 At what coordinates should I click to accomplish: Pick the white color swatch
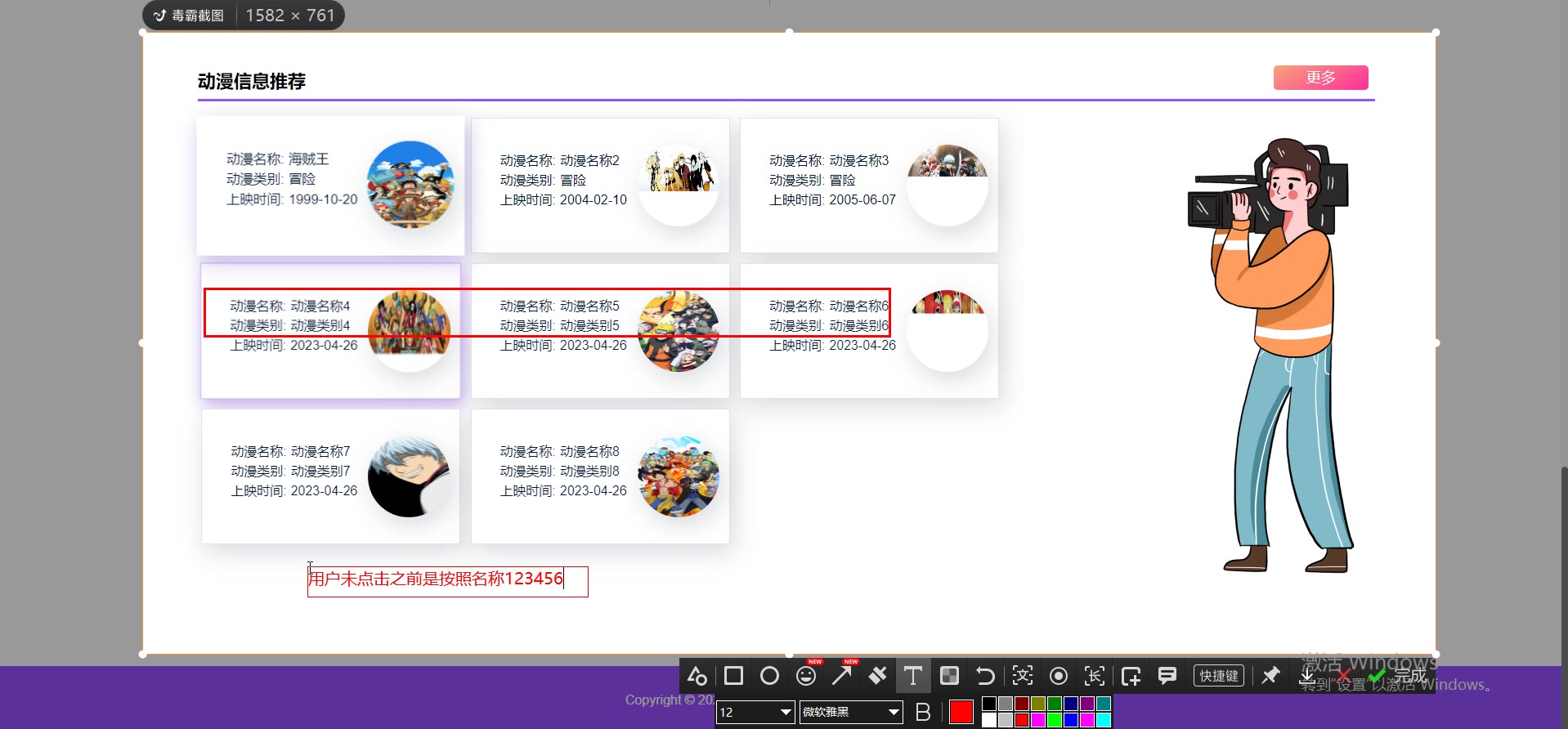coord(989,720)
